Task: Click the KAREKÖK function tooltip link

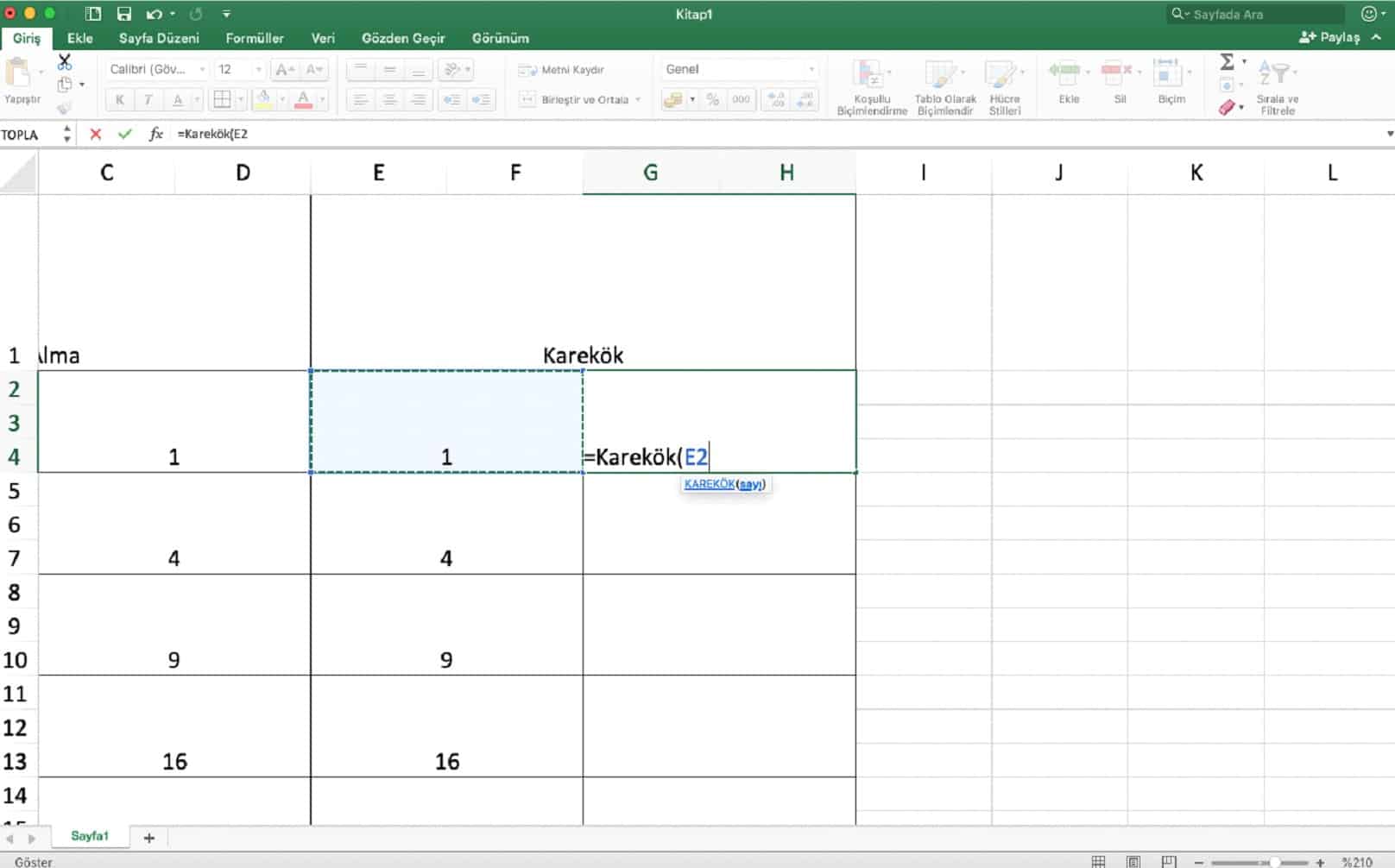Action: tap(709, 484)
